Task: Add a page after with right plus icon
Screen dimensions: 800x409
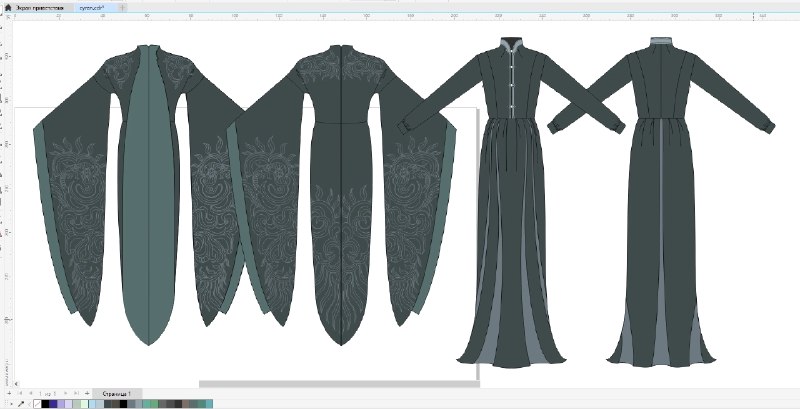Action: pos(87,393)
